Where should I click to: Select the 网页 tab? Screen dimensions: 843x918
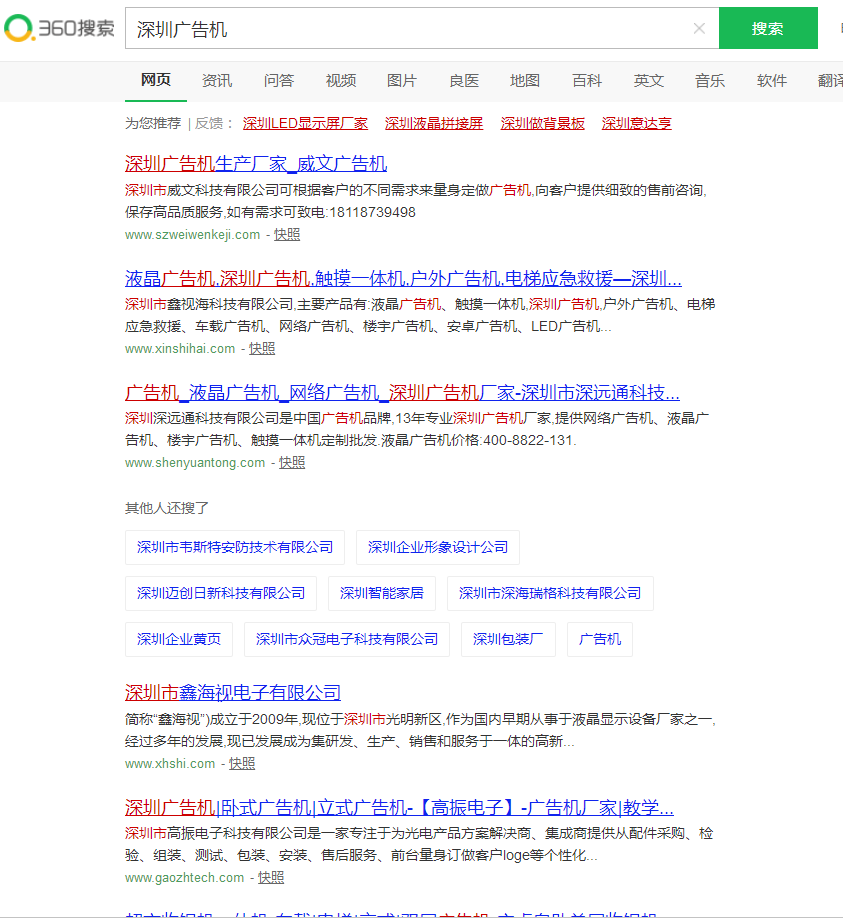click(x=156, y=80)
